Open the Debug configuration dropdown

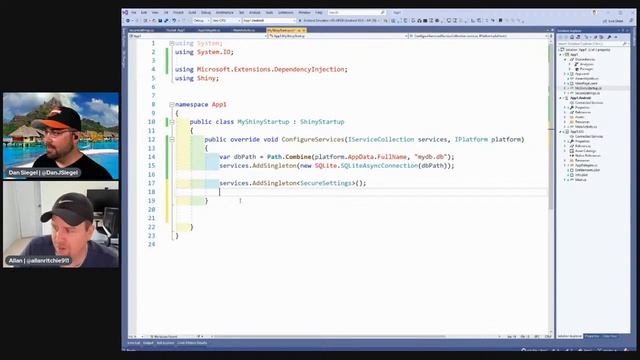point(202,20)
